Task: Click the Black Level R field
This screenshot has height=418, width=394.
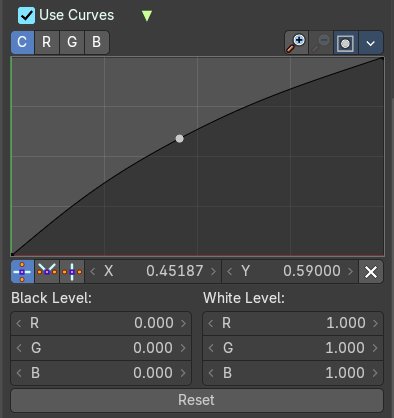Action: [x=101, y=323]
